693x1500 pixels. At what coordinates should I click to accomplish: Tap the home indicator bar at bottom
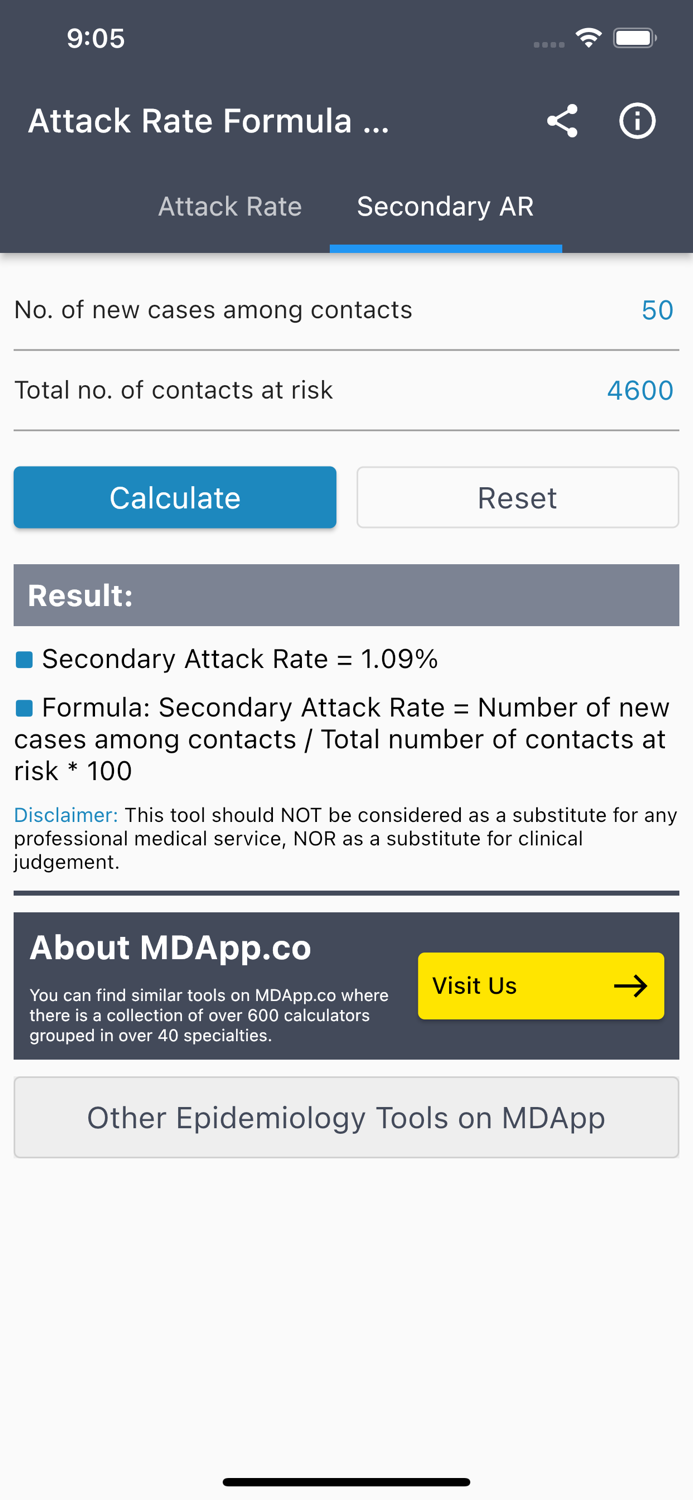coord(346,1481)
